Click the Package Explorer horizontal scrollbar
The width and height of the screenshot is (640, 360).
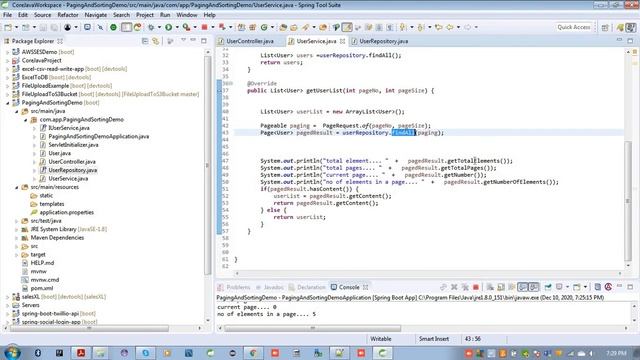click(x=89, y=328)
